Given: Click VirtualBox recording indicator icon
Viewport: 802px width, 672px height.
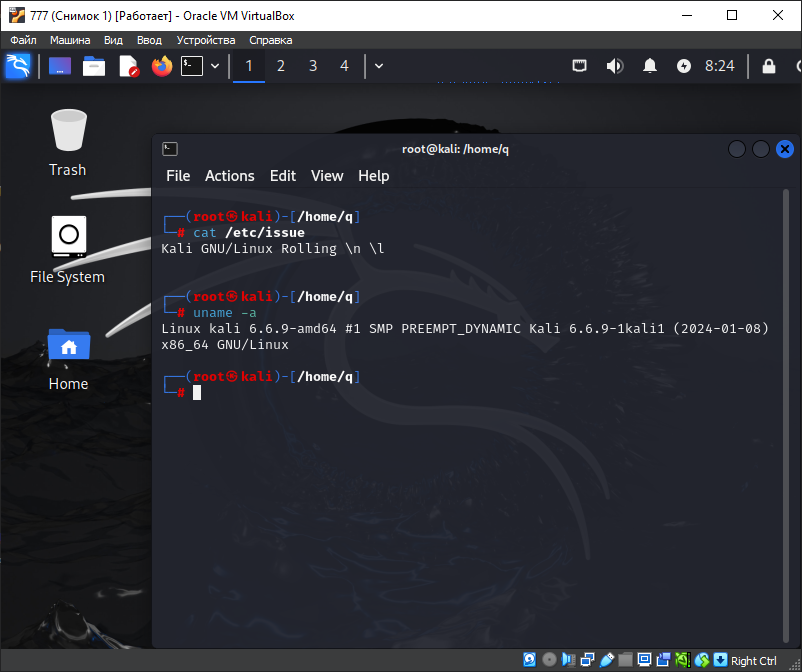Looking at the screenshot, I should pos(663,660).
